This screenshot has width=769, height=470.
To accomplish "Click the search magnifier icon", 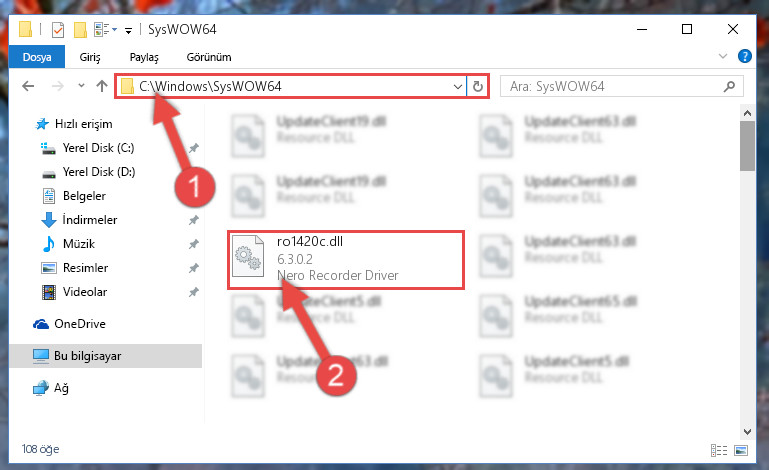I will [x=729, y=87].
